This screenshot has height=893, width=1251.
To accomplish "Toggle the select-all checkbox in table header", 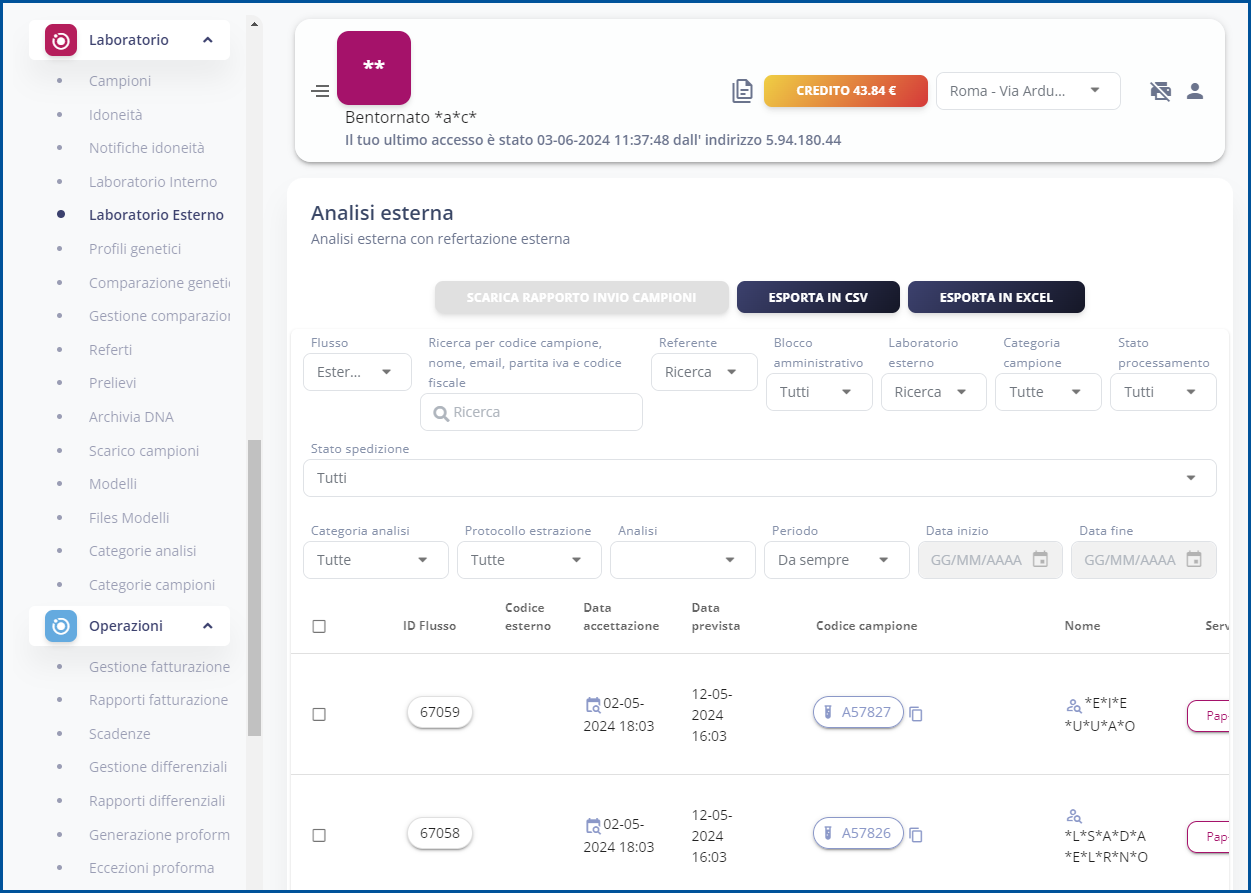I will point(319,626).
